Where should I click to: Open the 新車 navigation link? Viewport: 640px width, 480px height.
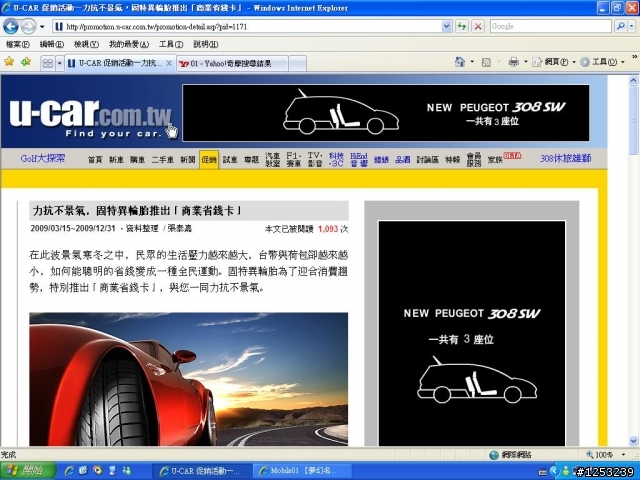116,160
